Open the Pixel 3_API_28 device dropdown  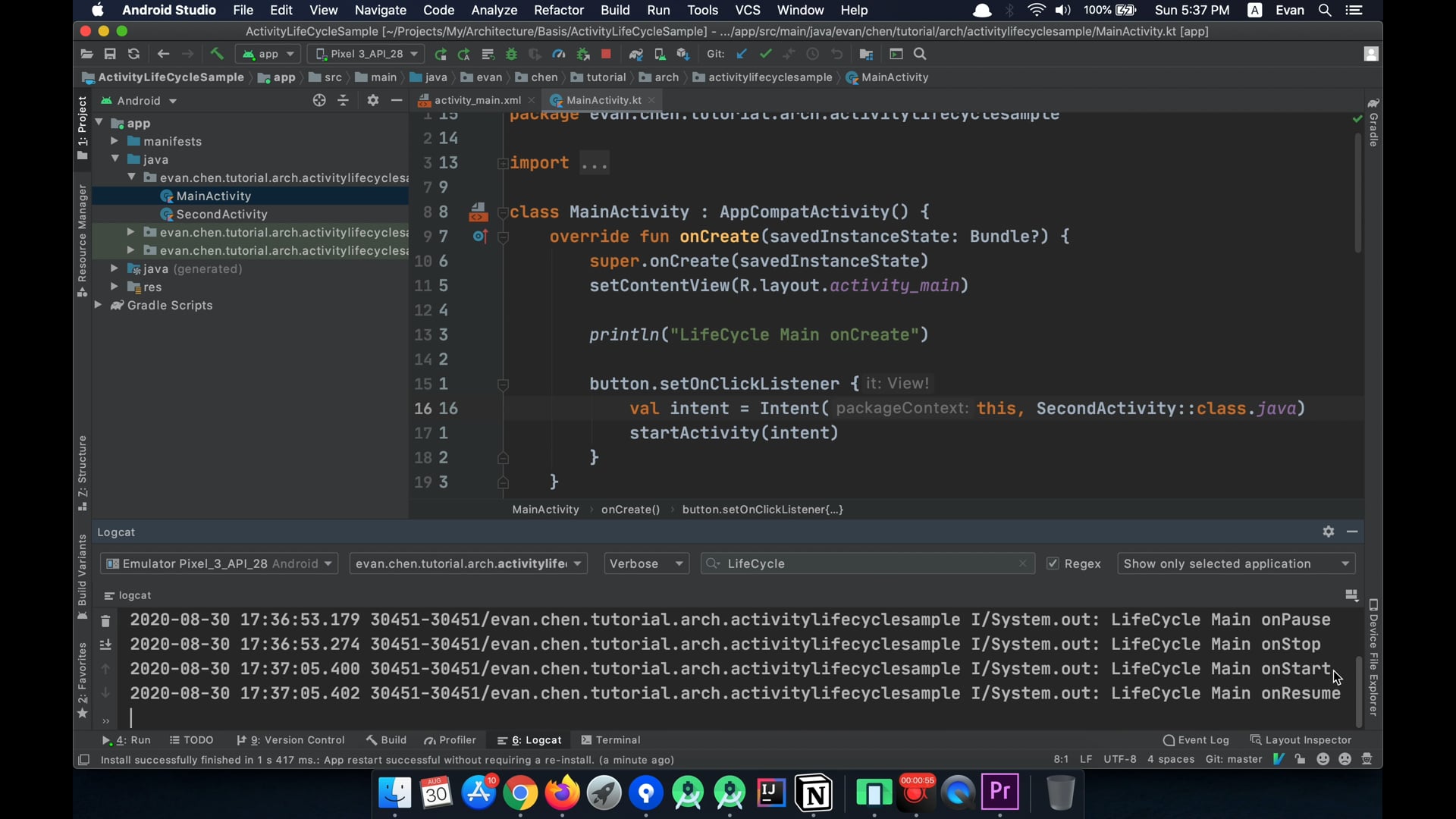pyautogui.click(x=366, y=54)
